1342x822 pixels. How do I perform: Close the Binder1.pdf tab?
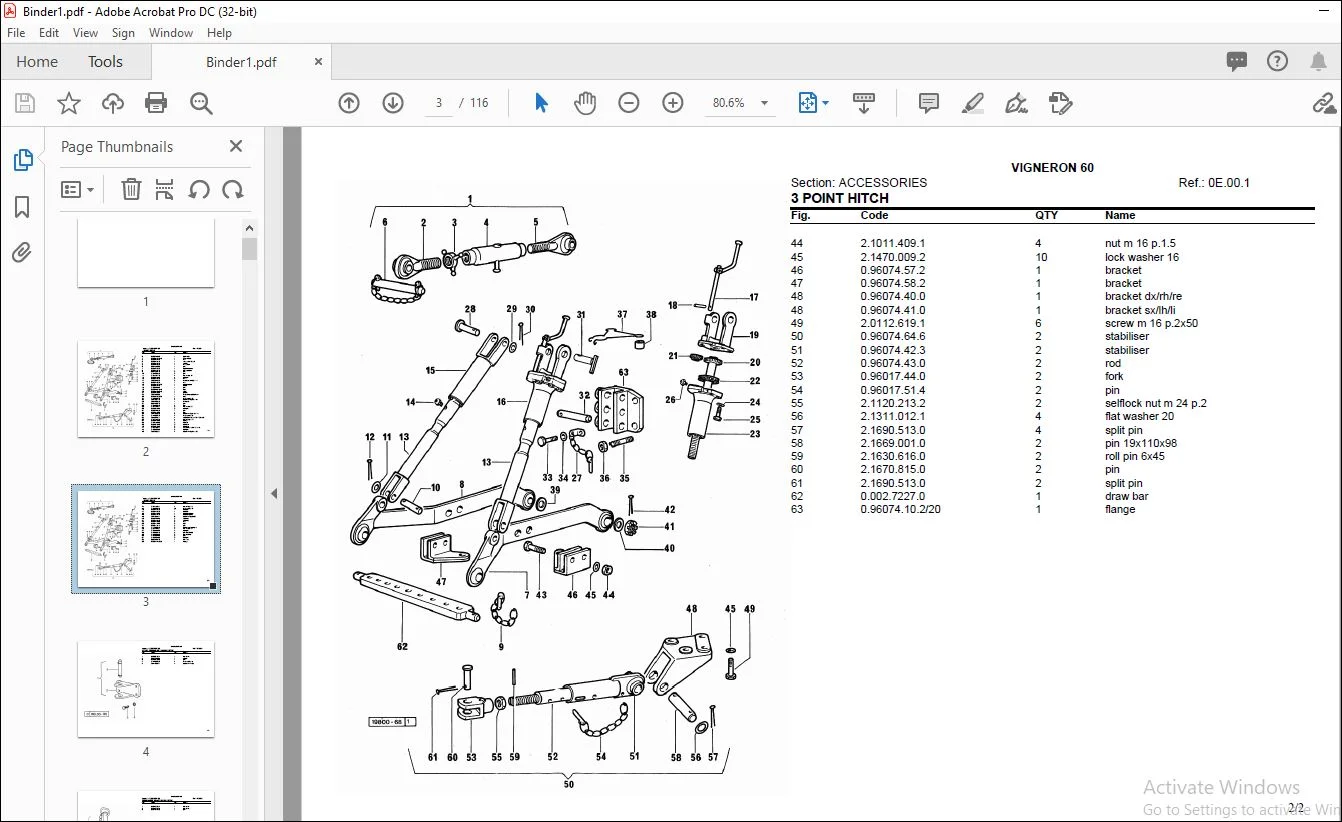pos(319,62)
